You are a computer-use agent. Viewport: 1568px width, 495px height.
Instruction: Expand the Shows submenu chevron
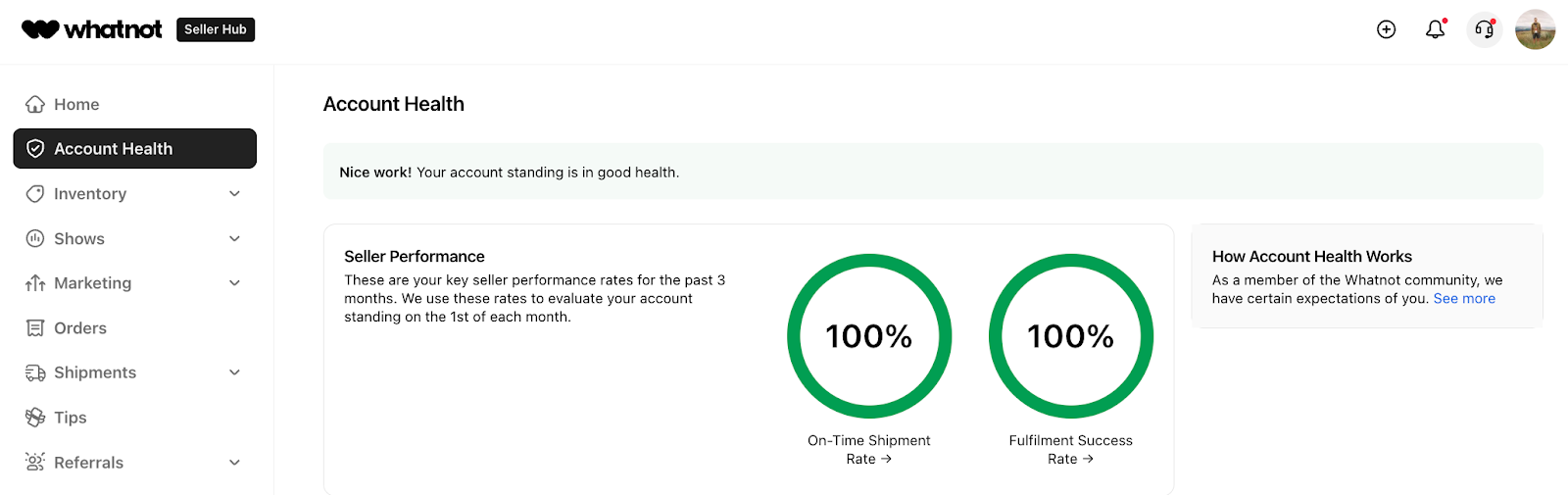(234, 239)
